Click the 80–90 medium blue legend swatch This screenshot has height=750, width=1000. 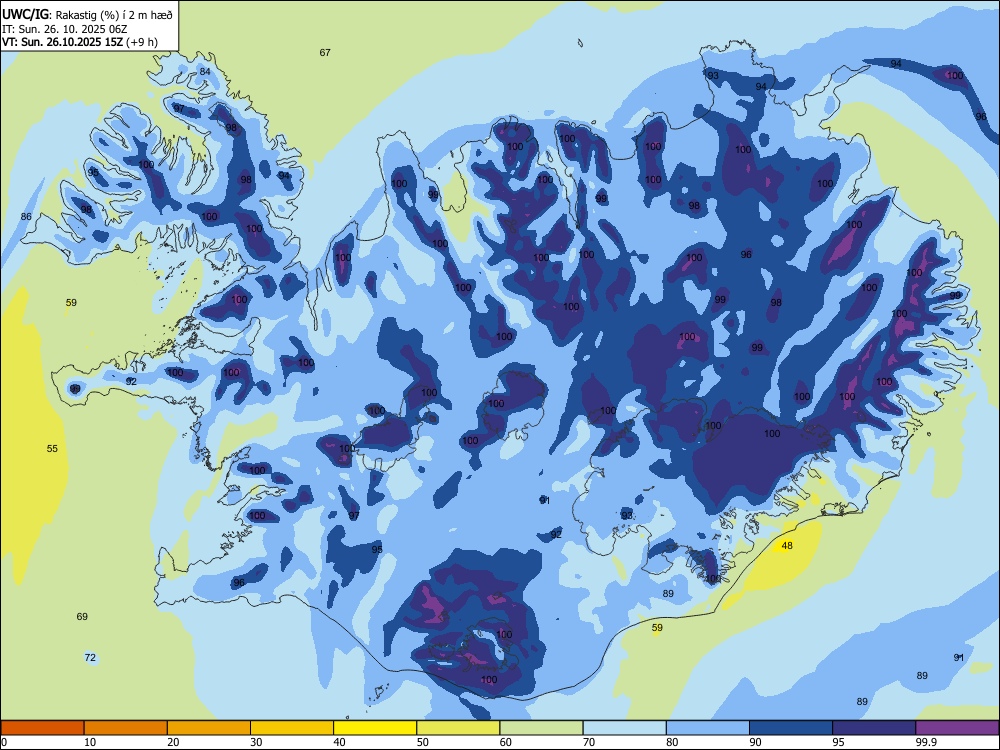(x=708, y=728)
